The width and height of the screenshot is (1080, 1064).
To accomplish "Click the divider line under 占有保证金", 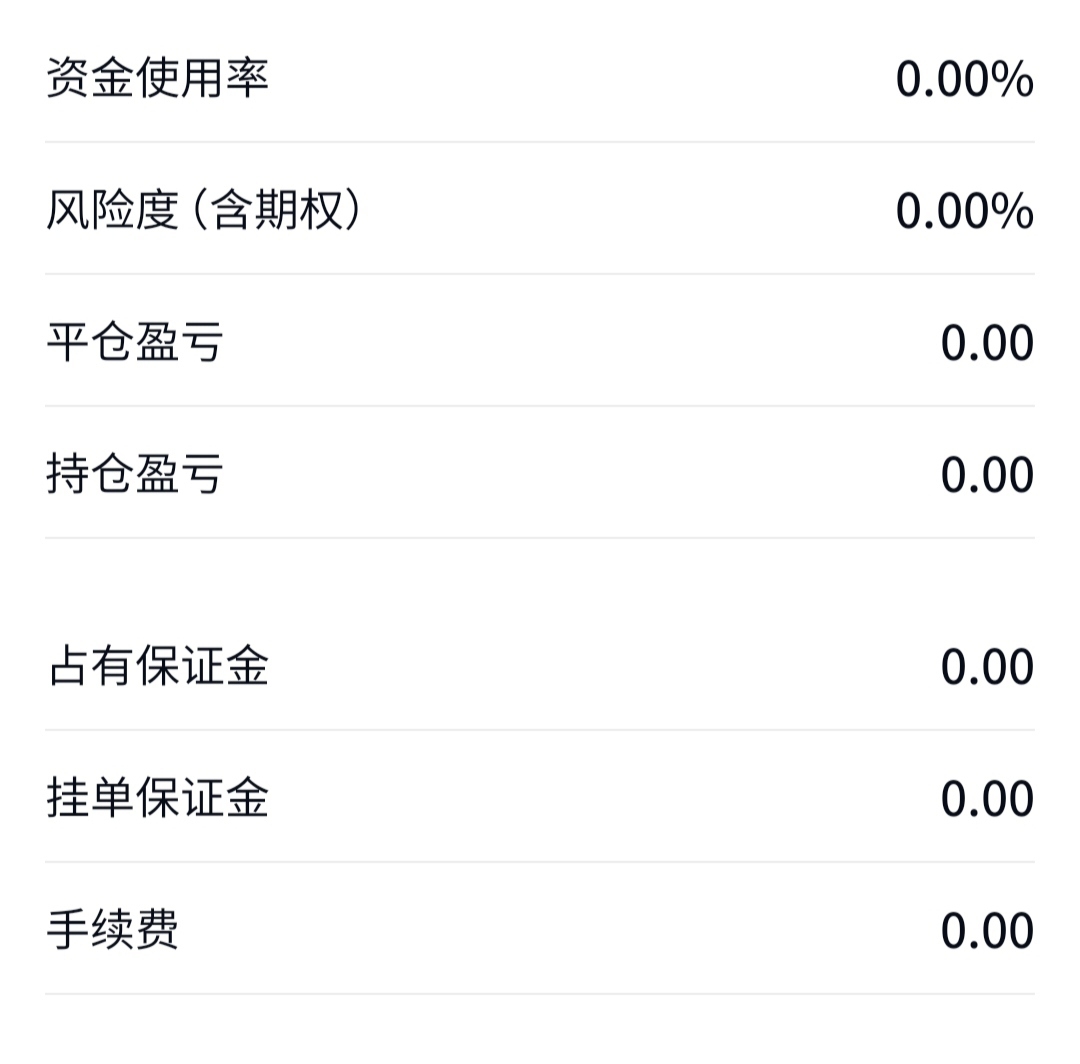I will (x=540, y=730).
